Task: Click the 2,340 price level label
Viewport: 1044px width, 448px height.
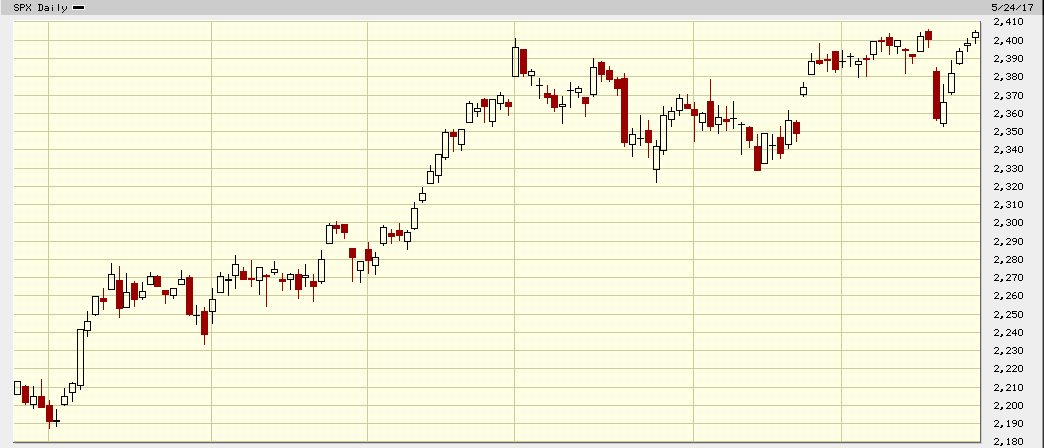Action: 1008,150
